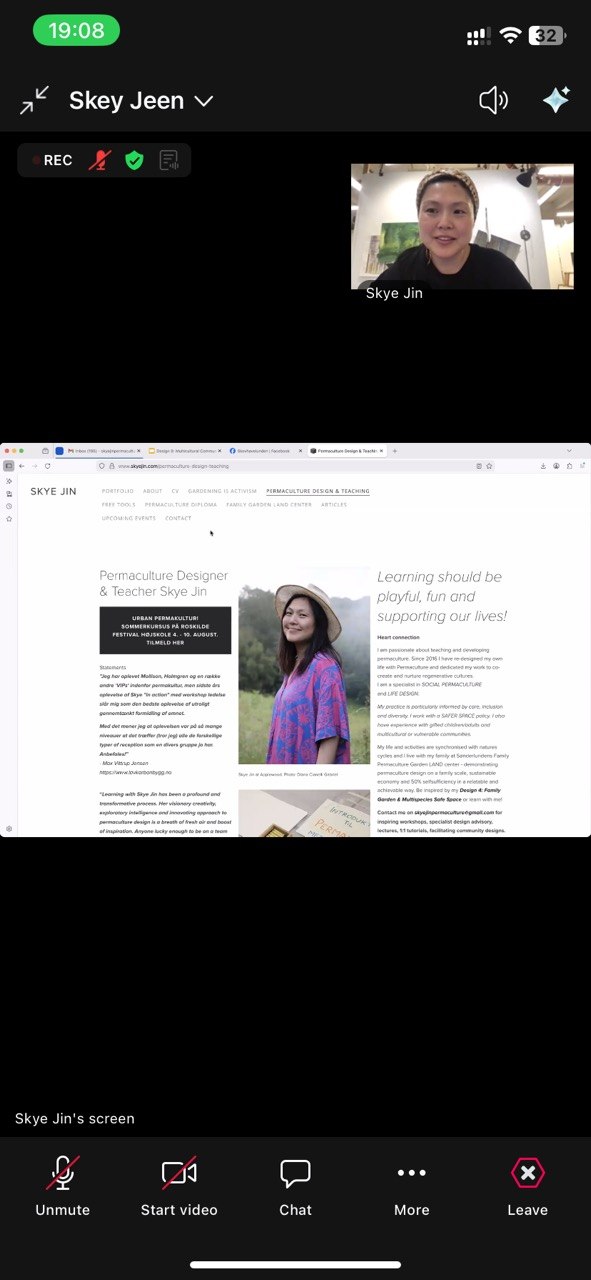The width and height of the screenshot is (591, 1280).
Task: Click the Urban Permakultur Roskilde Festival banner
Action: [x=165, y=630]
